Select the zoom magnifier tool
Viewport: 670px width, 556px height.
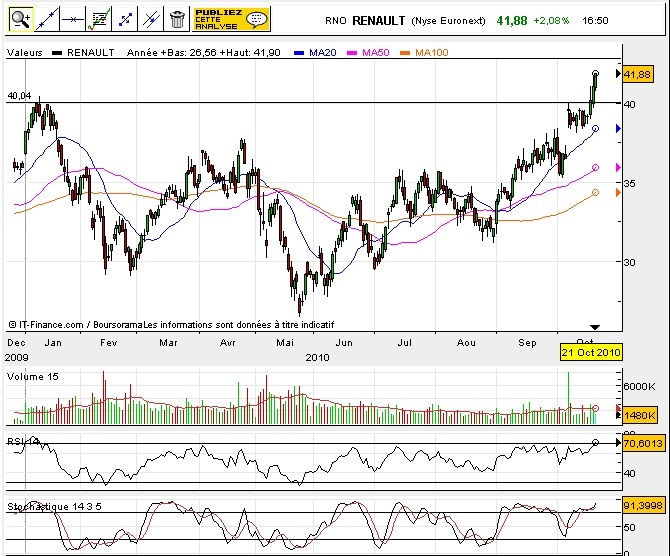click(21, 19)
